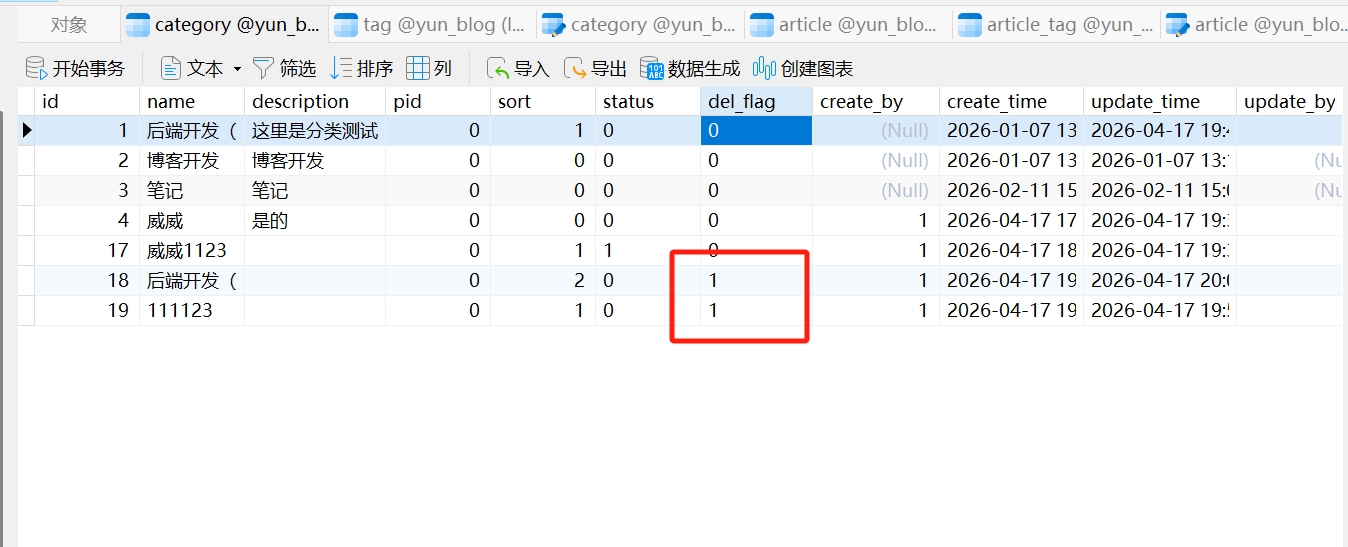The image size is (1348, 547).
Task: Click the Begin Transaction (开始事务) icon
Action: [37, 68]
